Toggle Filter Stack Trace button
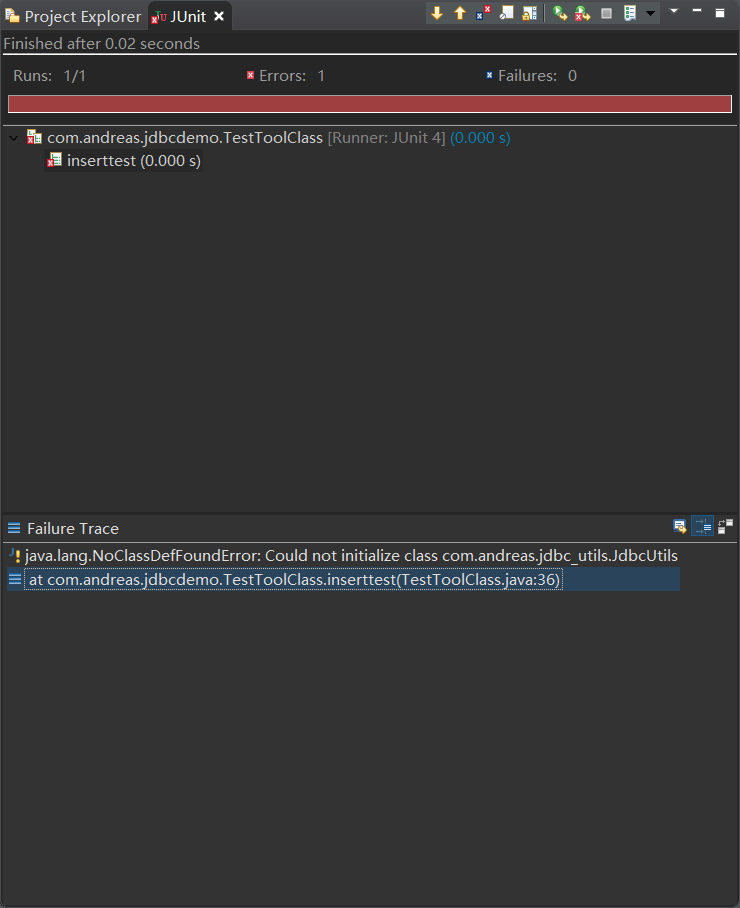The image size is (740, 908). [703, 526]
